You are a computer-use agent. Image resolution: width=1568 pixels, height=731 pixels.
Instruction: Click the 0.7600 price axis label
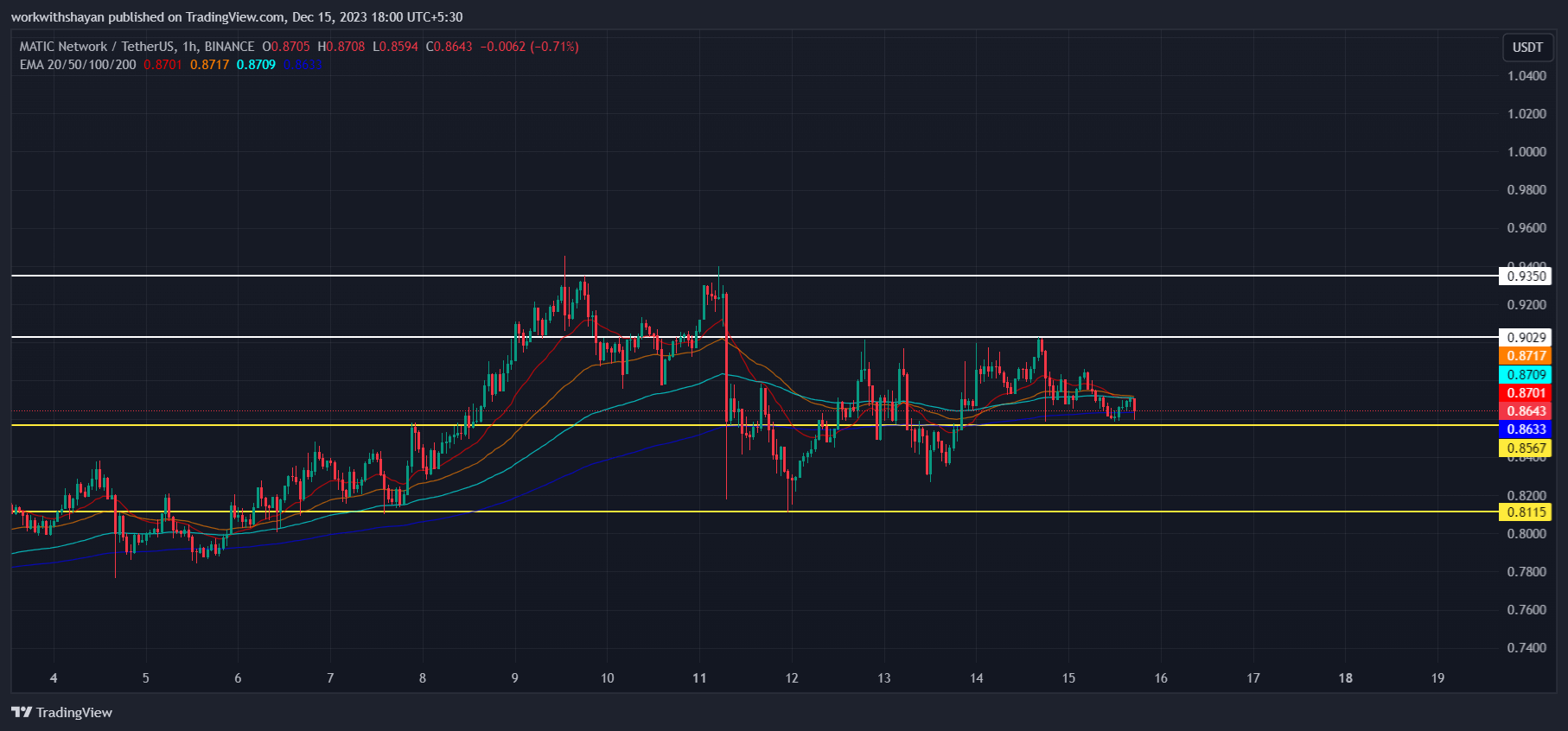pos(1527,610)
